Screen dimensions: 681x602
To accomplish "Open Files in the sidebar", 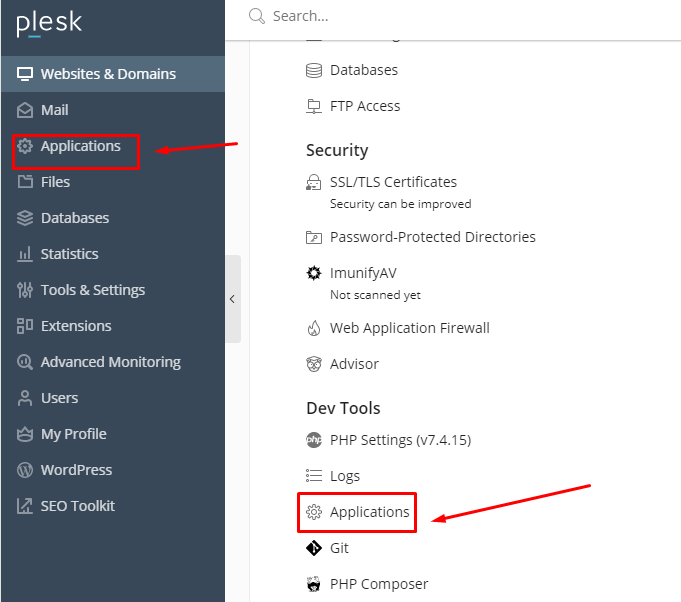I will pos(113,182).
